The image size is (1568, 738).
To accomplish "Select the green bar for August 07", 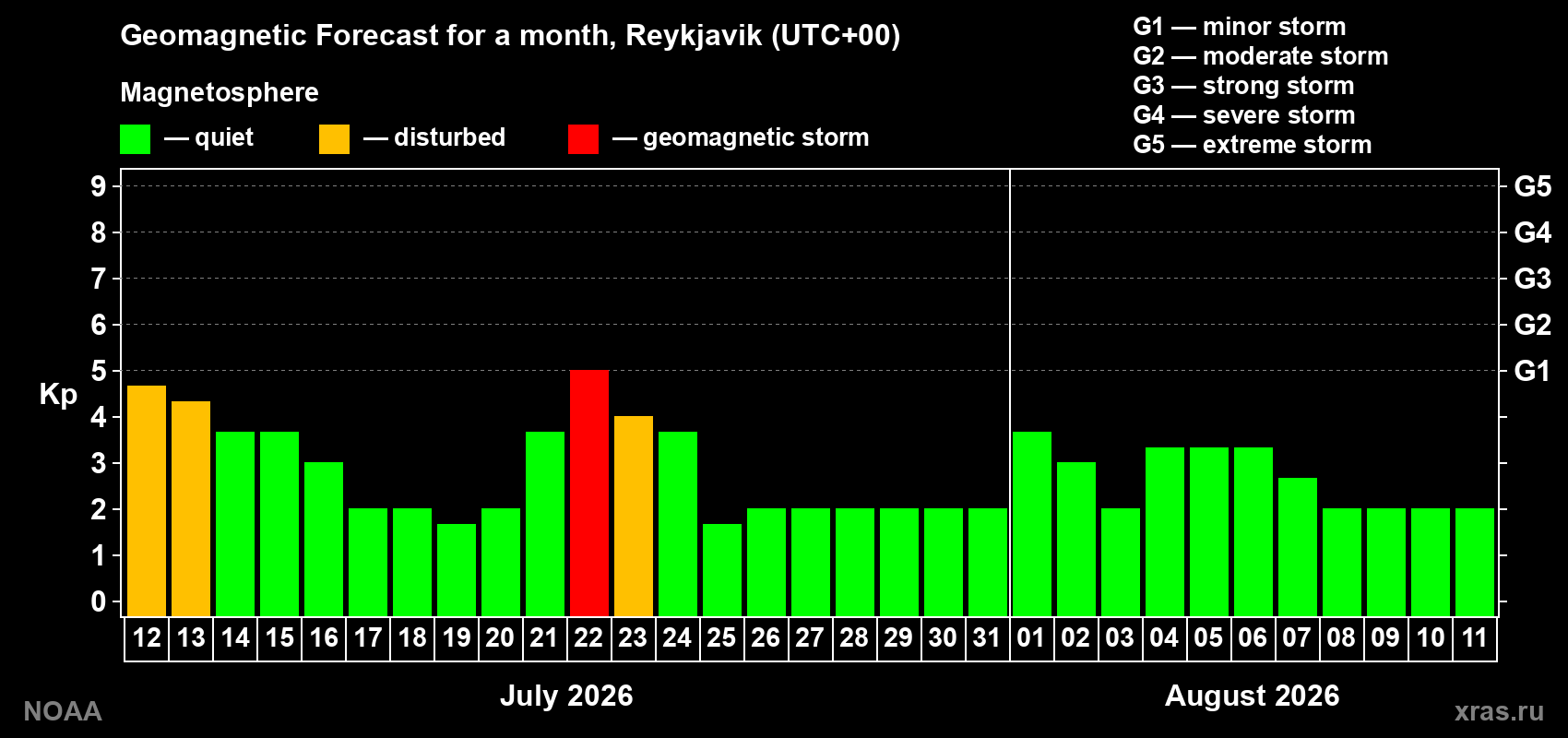I will (x=1298, y=547).
